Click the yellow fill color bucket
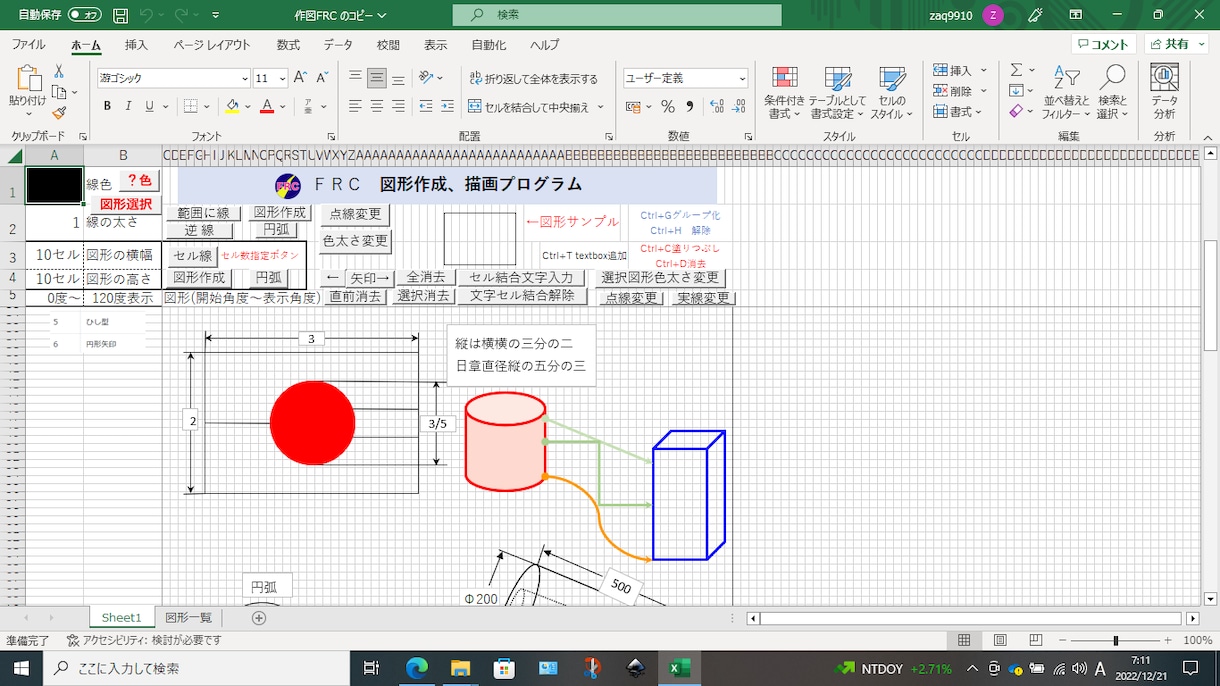1220x686 pixels. 232,106
